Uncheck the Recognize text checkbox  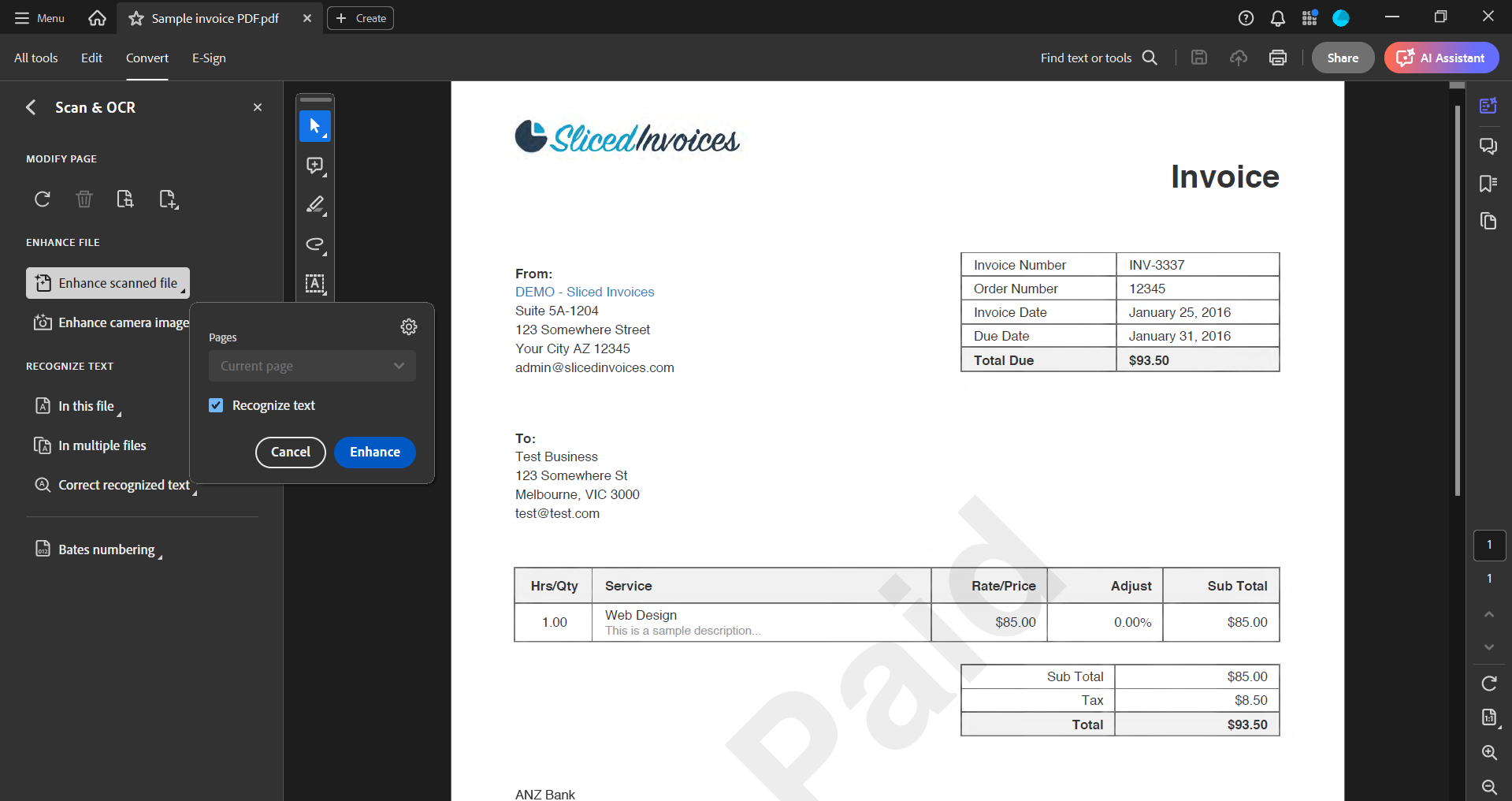point(216,404)
